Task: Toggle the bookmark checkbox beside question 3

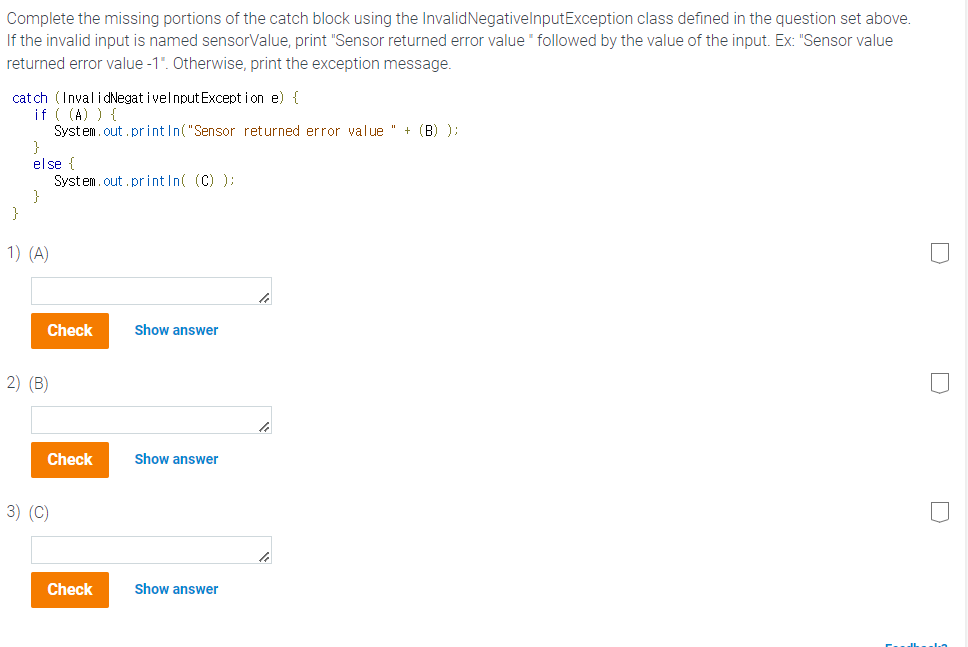Action: (x=939, y=511)
